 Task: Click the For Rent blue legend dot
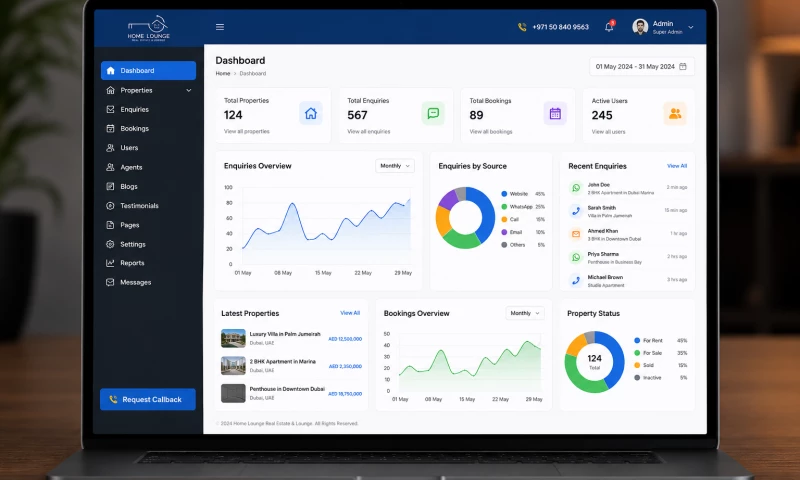pyautogui.click(x=637, y=340)
